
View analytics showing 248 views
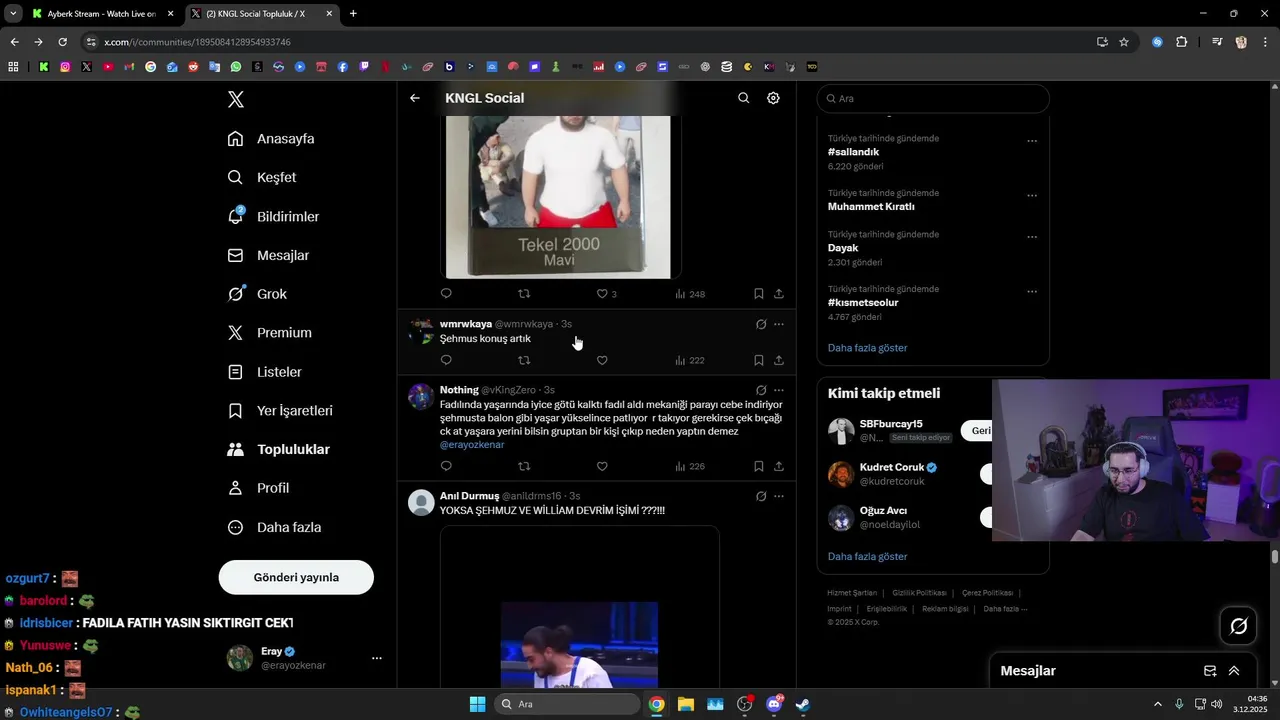[690, 294]
